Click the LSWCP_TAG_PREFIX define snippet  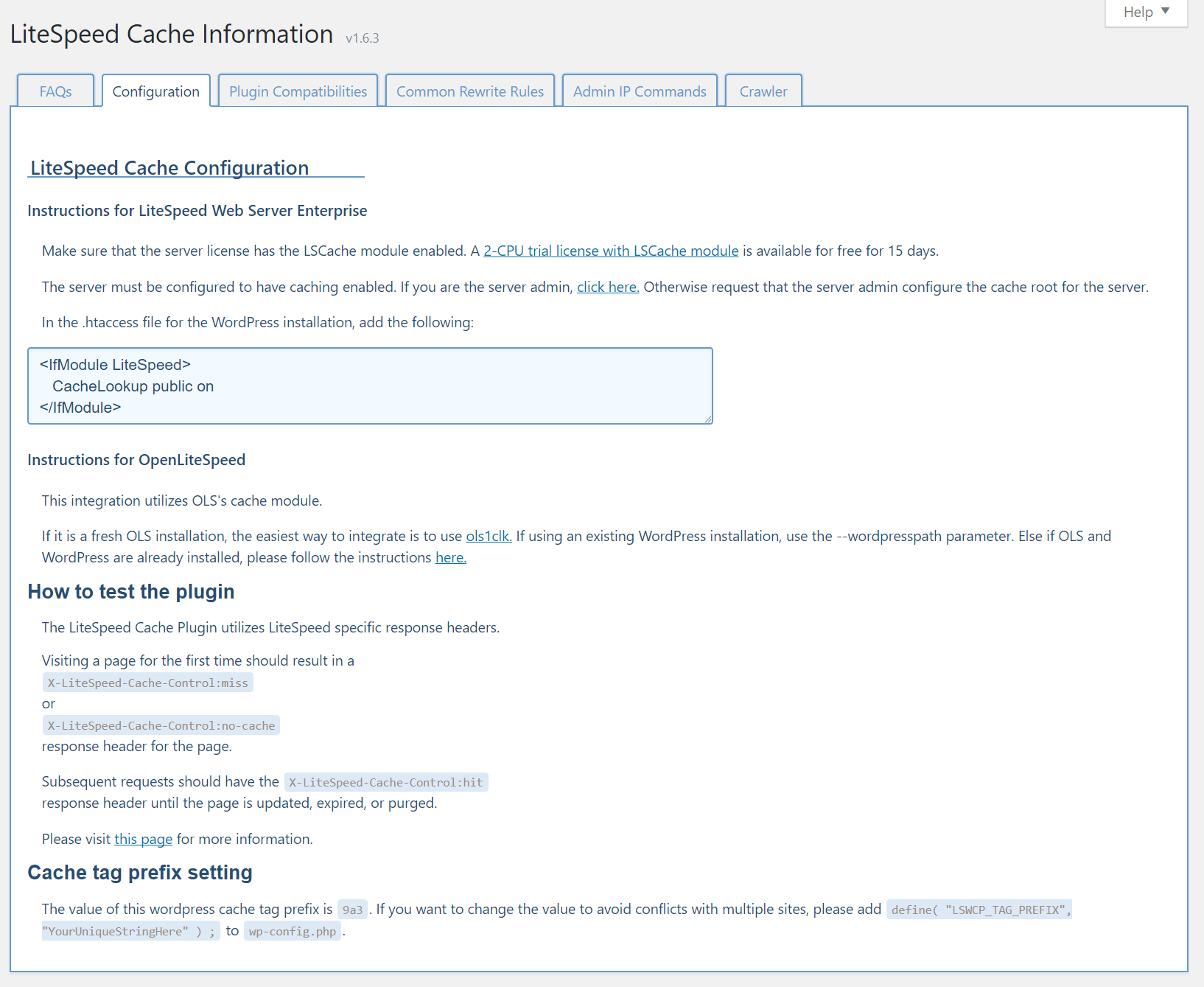(x=979, y=910)
